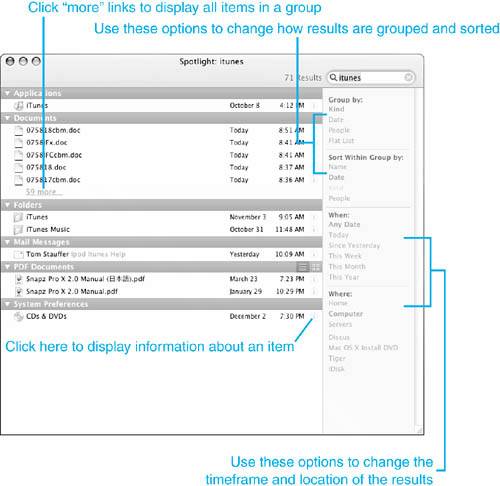
Task: Open the 59 more link
Action: 44,192
